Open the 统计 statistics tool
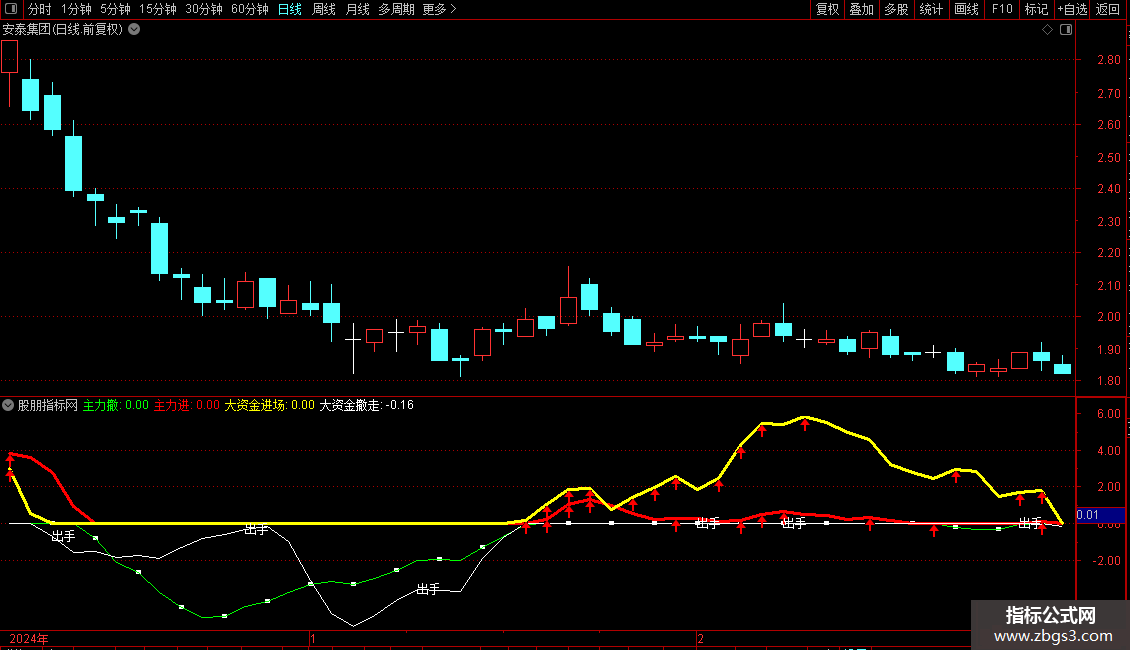This screenshot has height=650, width=1130. 931,9
